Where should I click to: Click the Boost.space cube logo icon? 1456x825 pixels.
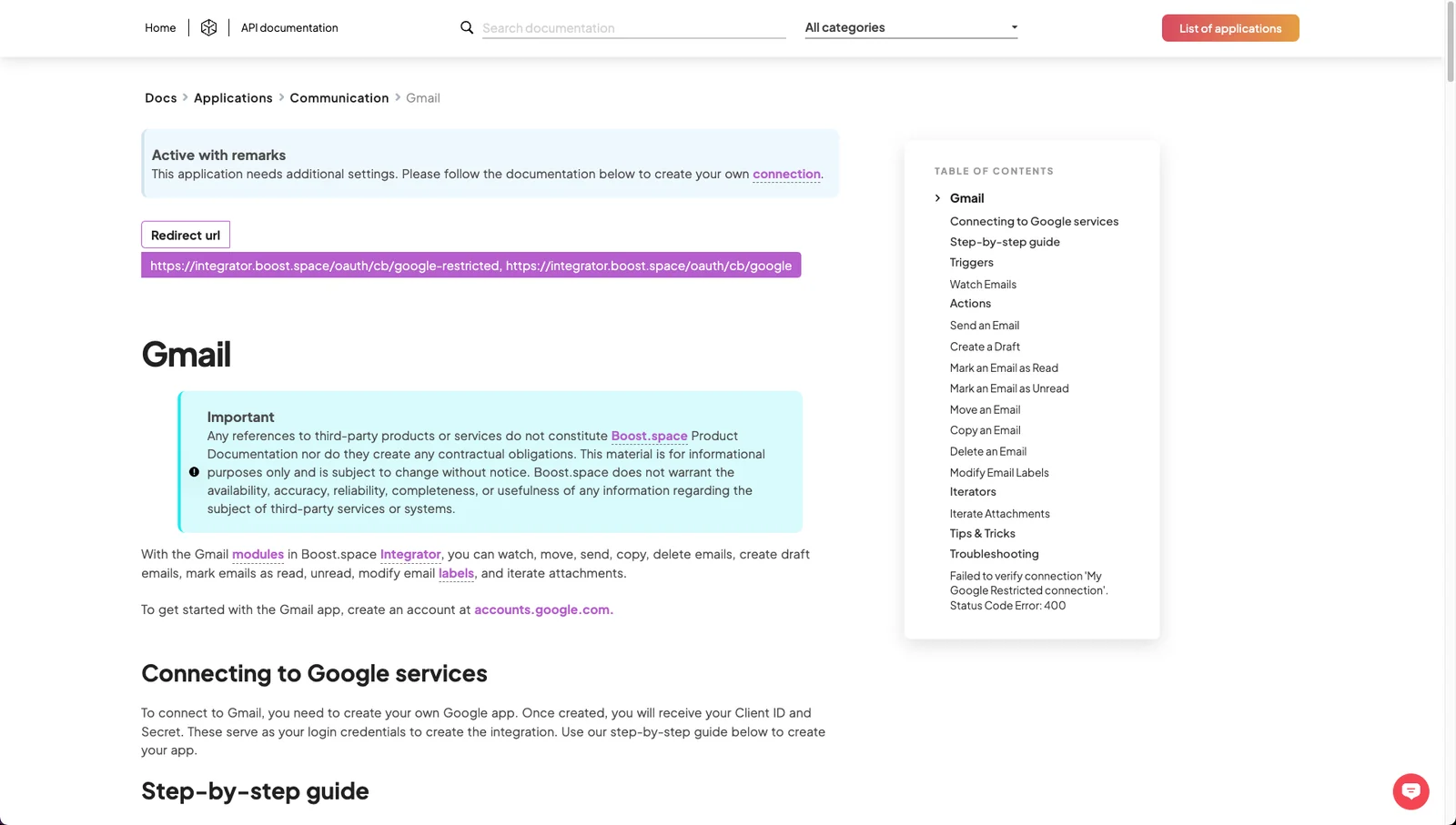click(208, 27)
